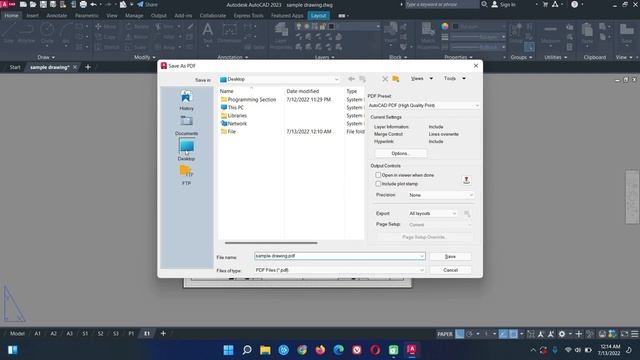Switch to the Model tab
The image size is (640, 360).
coord(17,333)
